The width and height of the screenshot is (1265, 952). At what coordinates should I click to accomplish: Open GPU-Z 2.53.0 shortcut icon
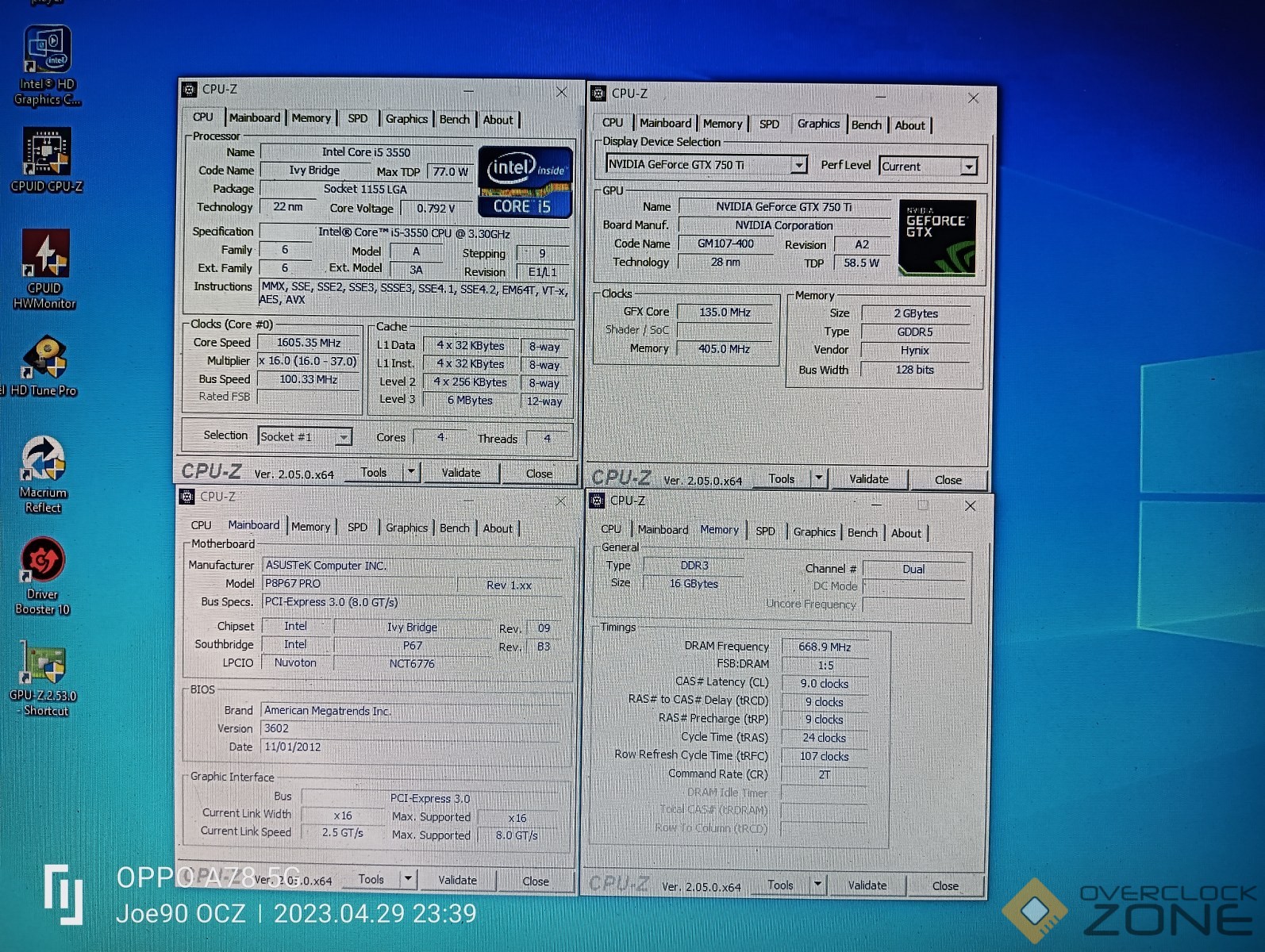44,678
